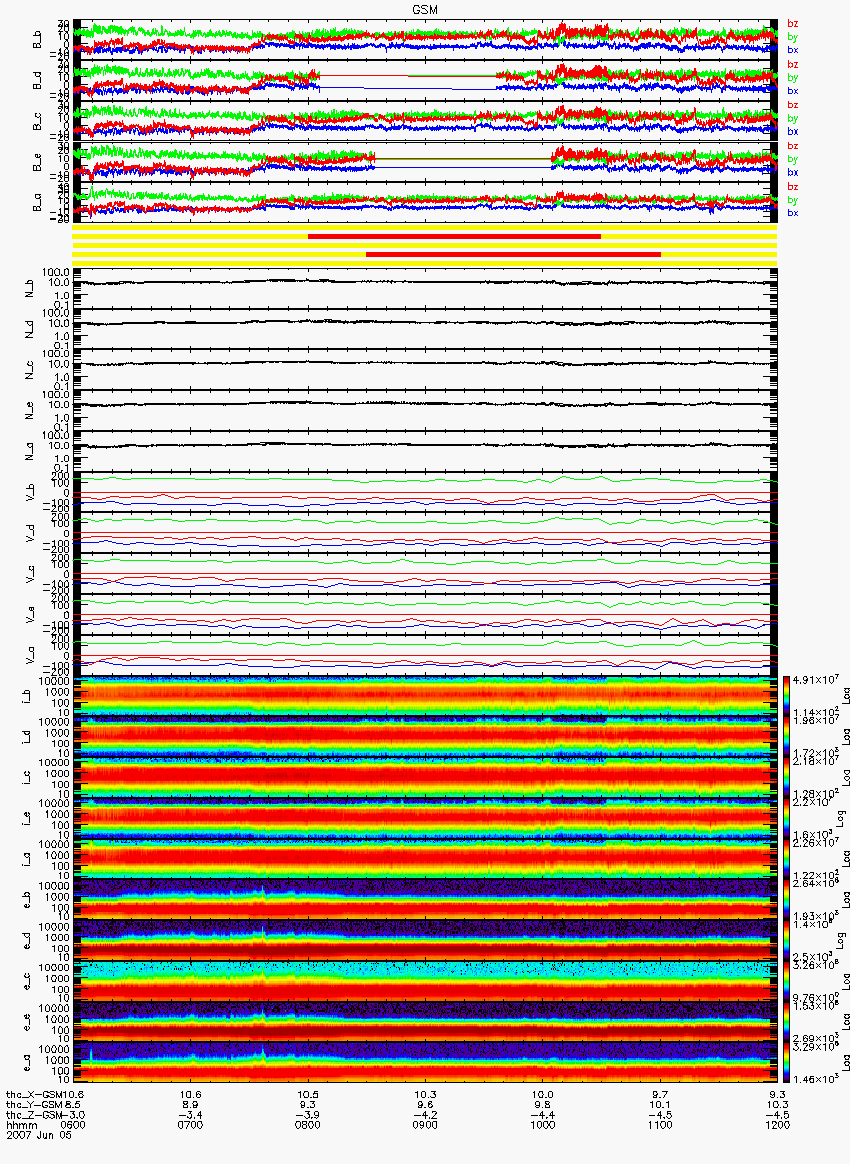
Task: Click color bar beside i_b spectrogram
Action: click(785, 697)
